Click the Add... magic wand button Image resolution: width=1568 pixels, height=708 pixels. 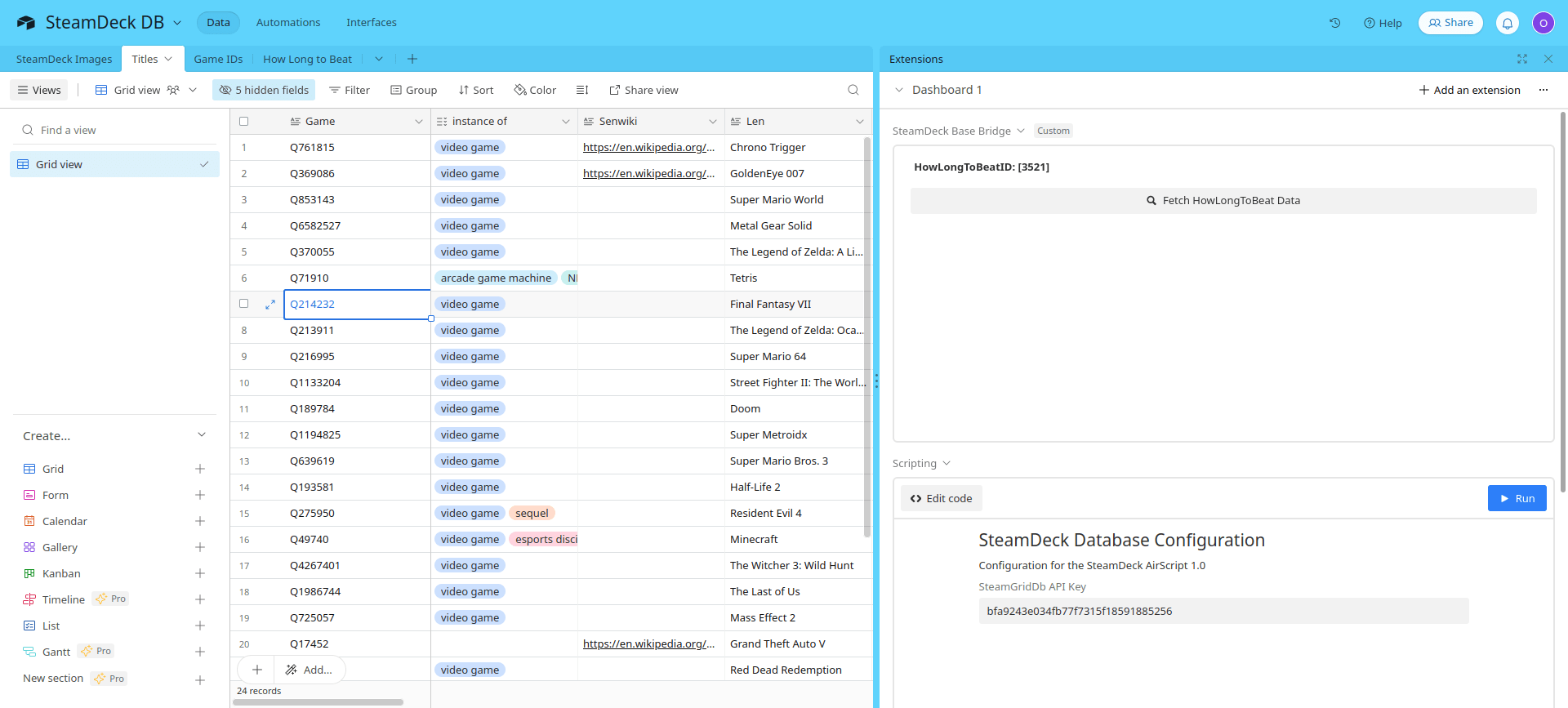point(310,670)
